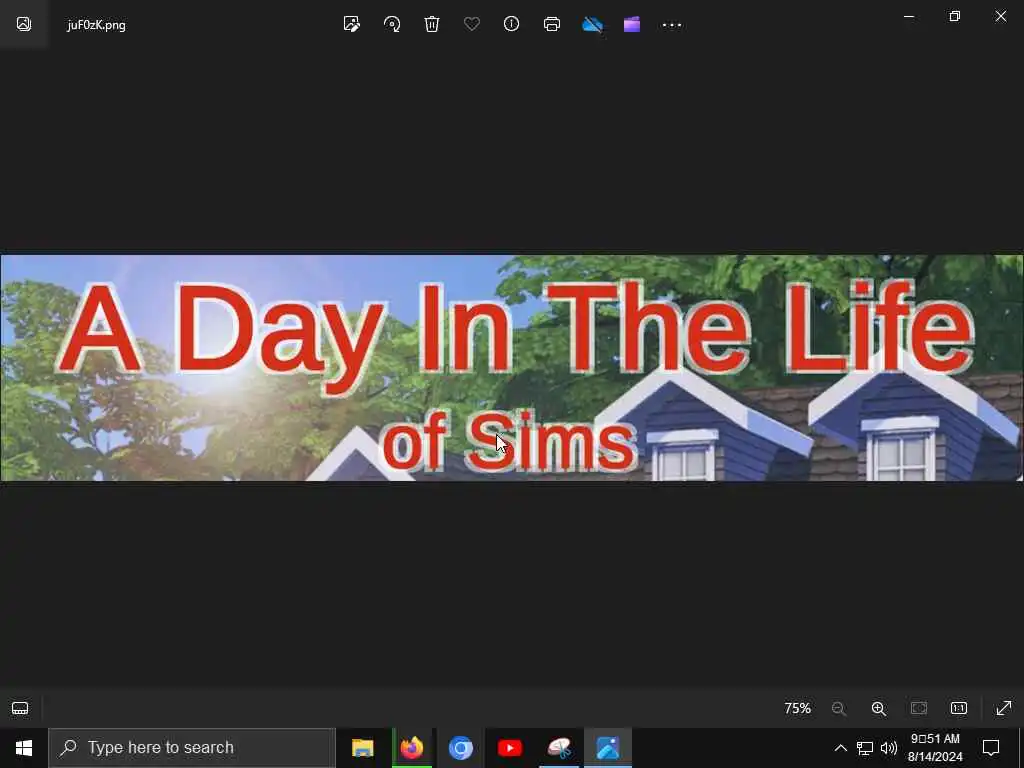Print the image using printer icon
The height and width of the screenshot is (768, 1024).
[552, 24]
